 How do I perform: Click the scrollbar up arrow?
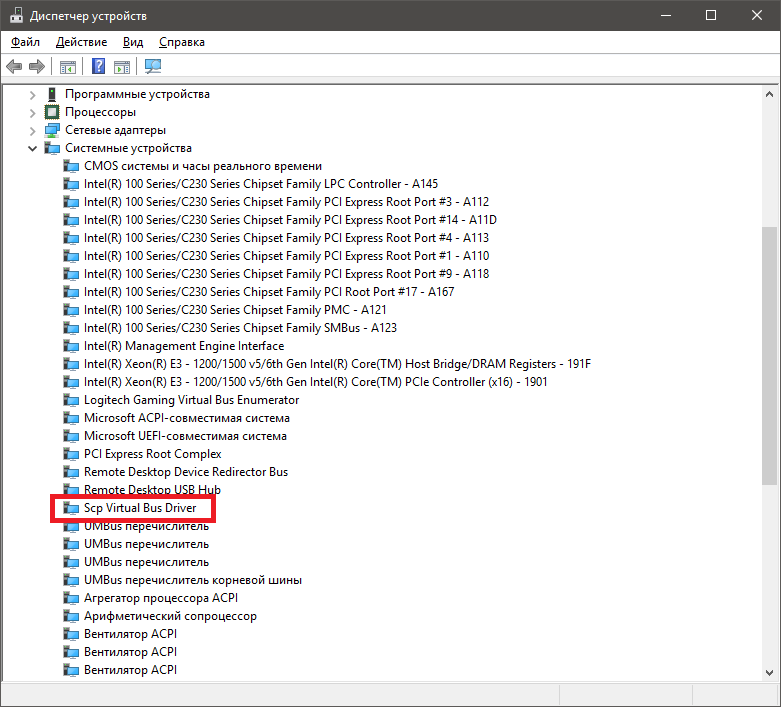[x=769, y=94]
